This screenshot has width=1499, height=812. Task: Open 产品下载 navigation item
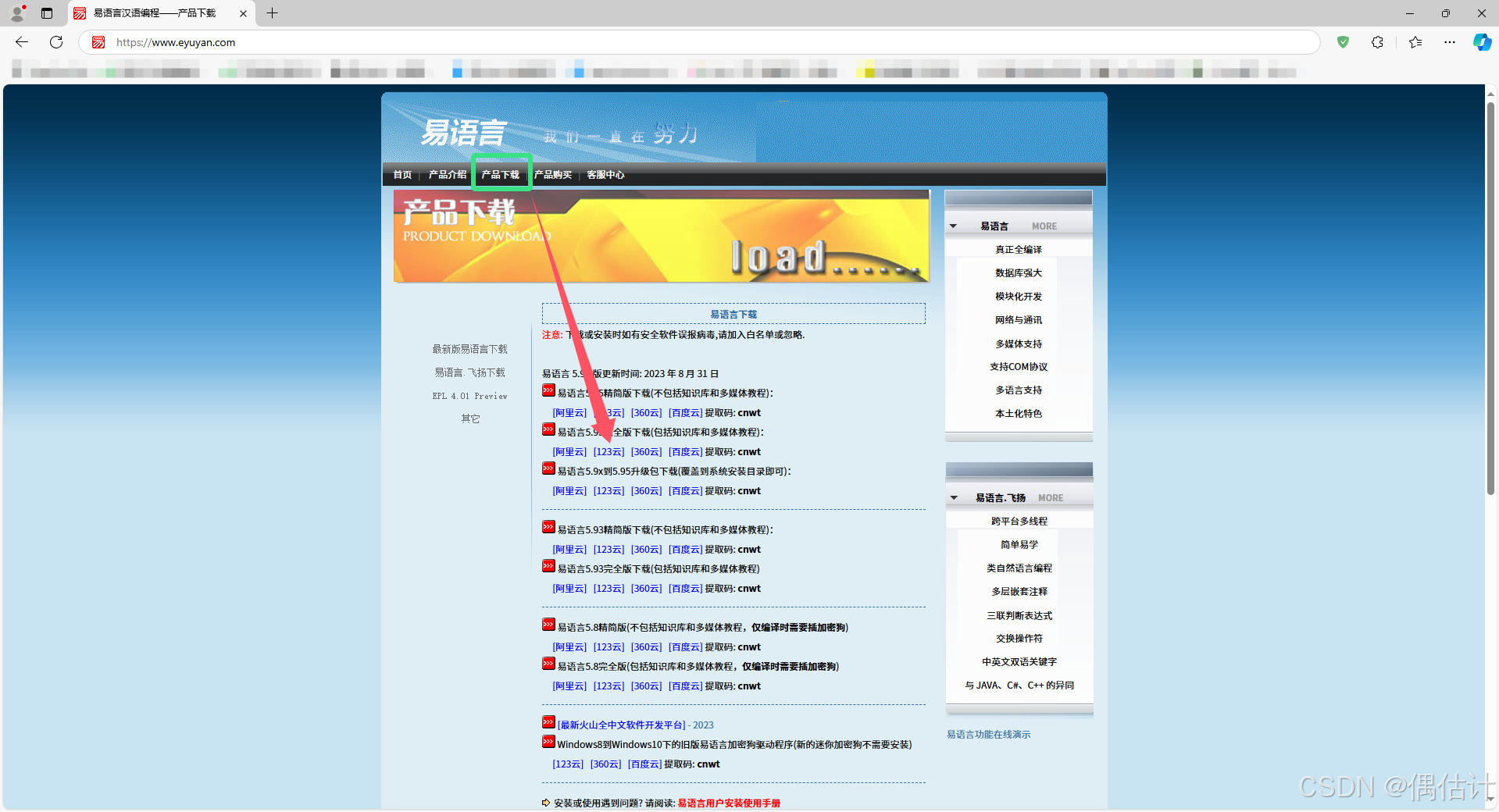(501, 175)
